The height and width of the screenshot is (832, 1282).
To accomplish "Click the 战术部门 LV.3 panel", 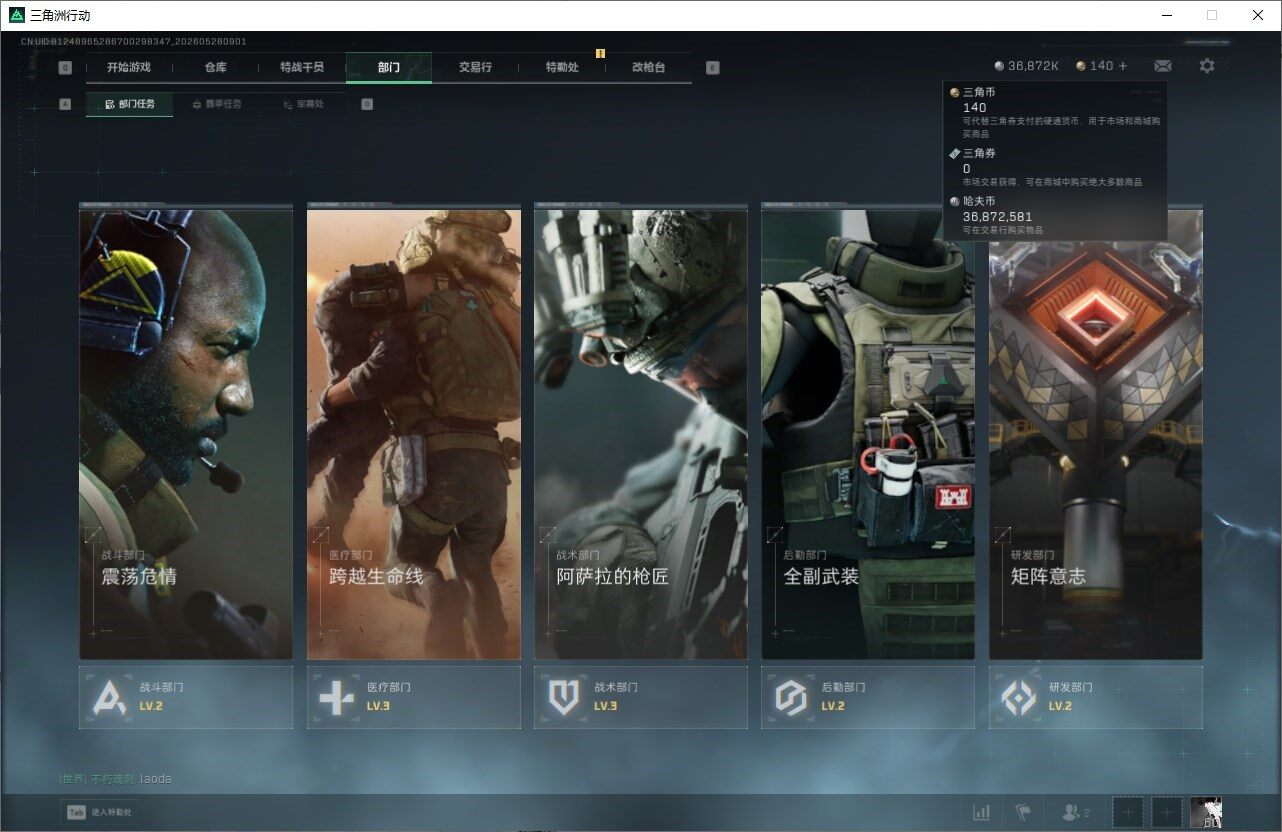I will [x=641, y=697].
